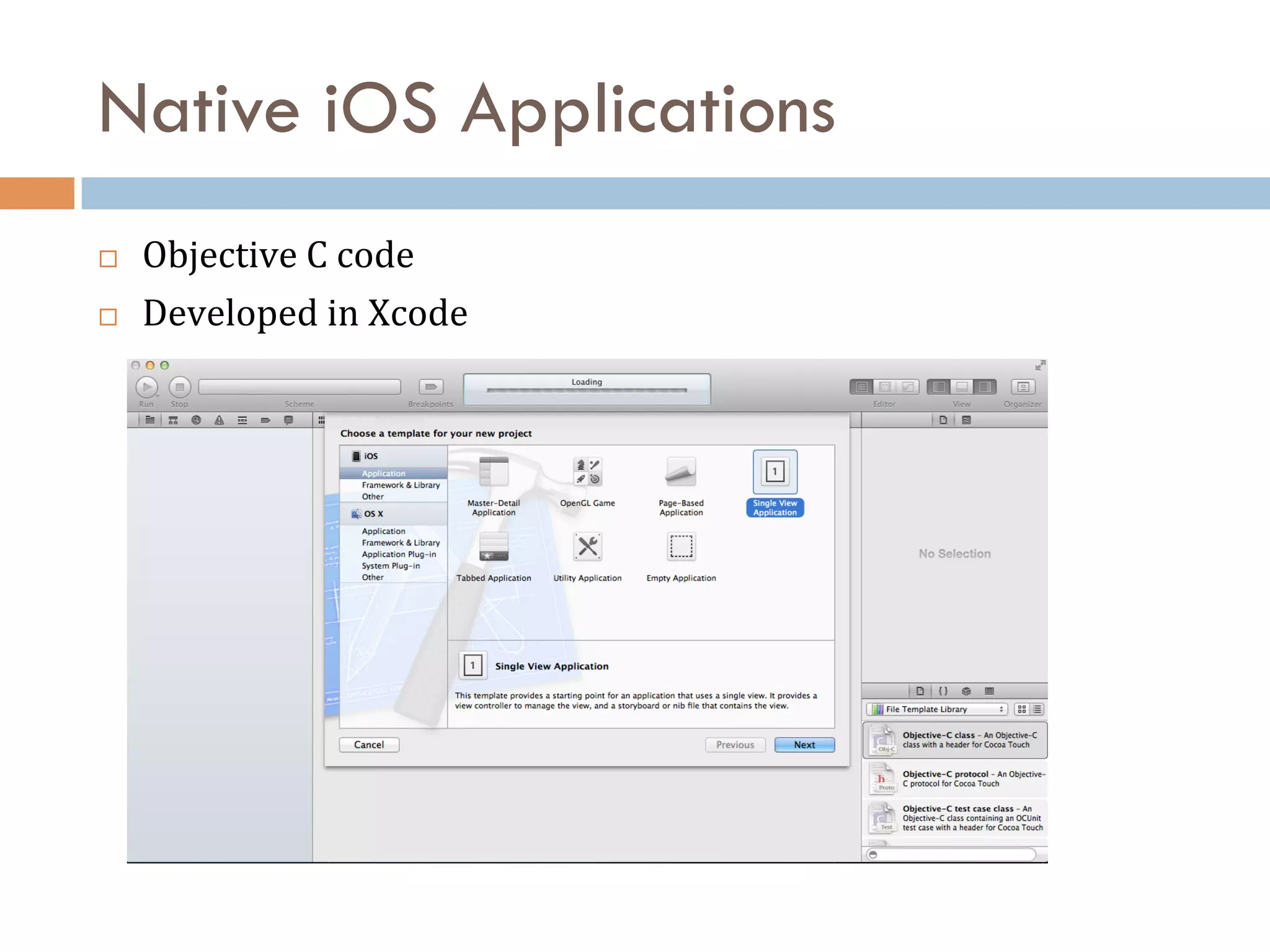Choose Utility Application template

coord(587,557)
